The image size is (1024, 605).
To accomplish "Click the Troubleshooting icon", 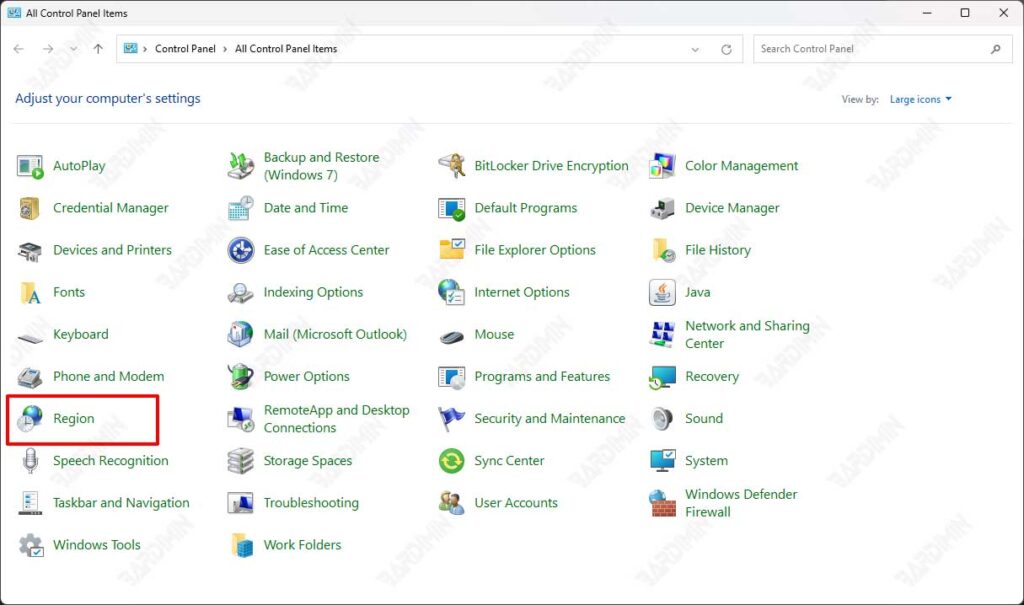I will 240,503.
